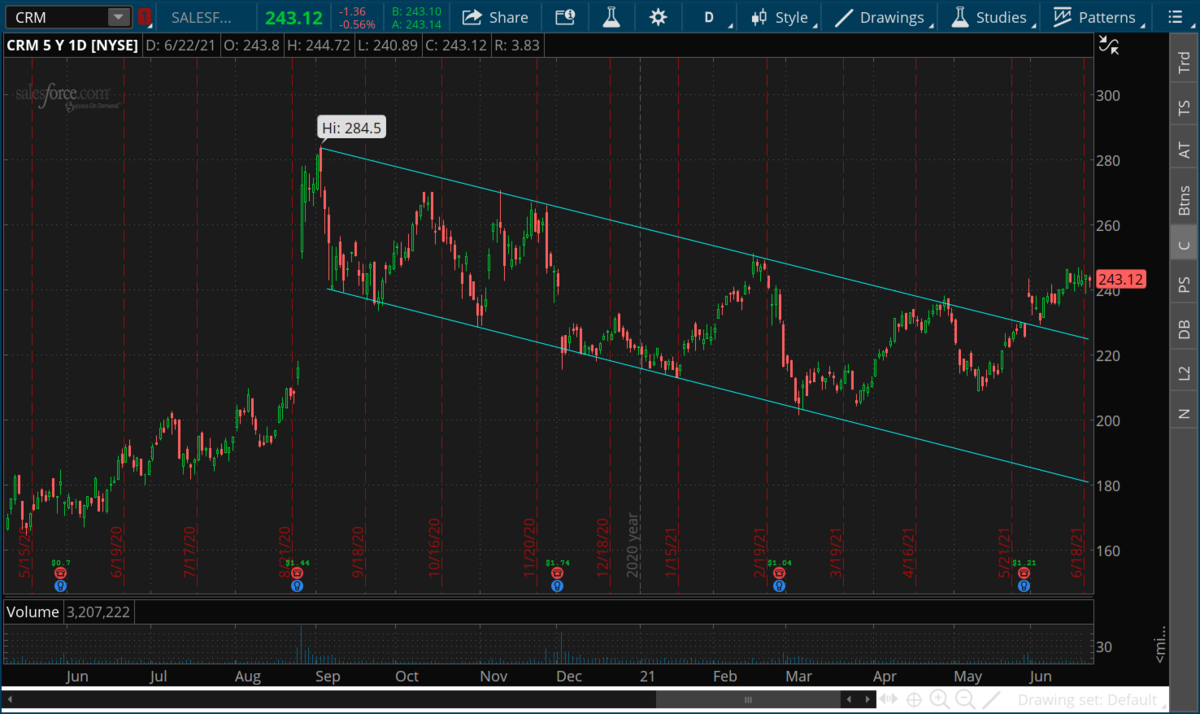This screenshot has width=1200, height=714.
Task: Click the red phone icon under $1.21
Action: pos(1022,575)
